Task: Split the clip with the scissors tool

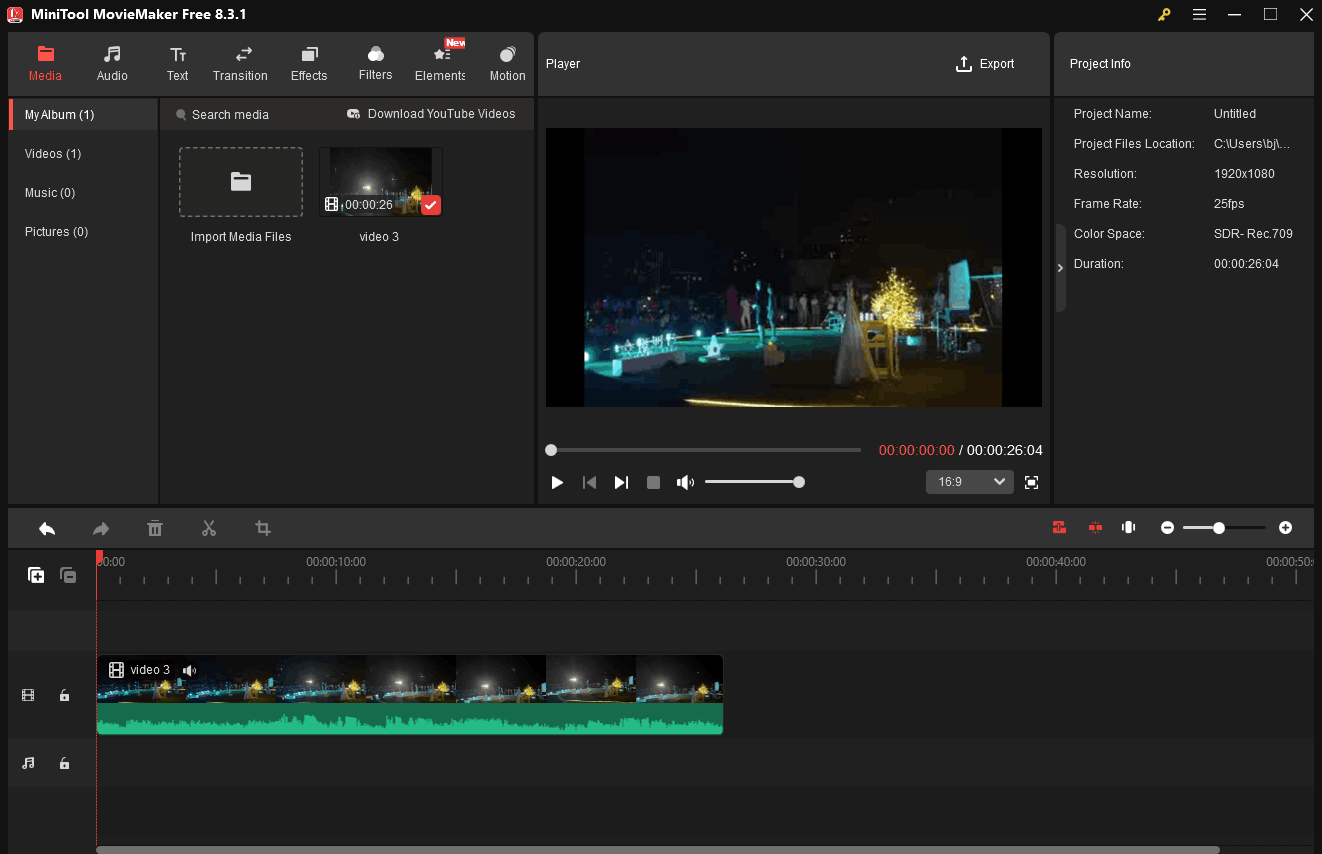Action: pyautogui.click(x=208, y=528)
